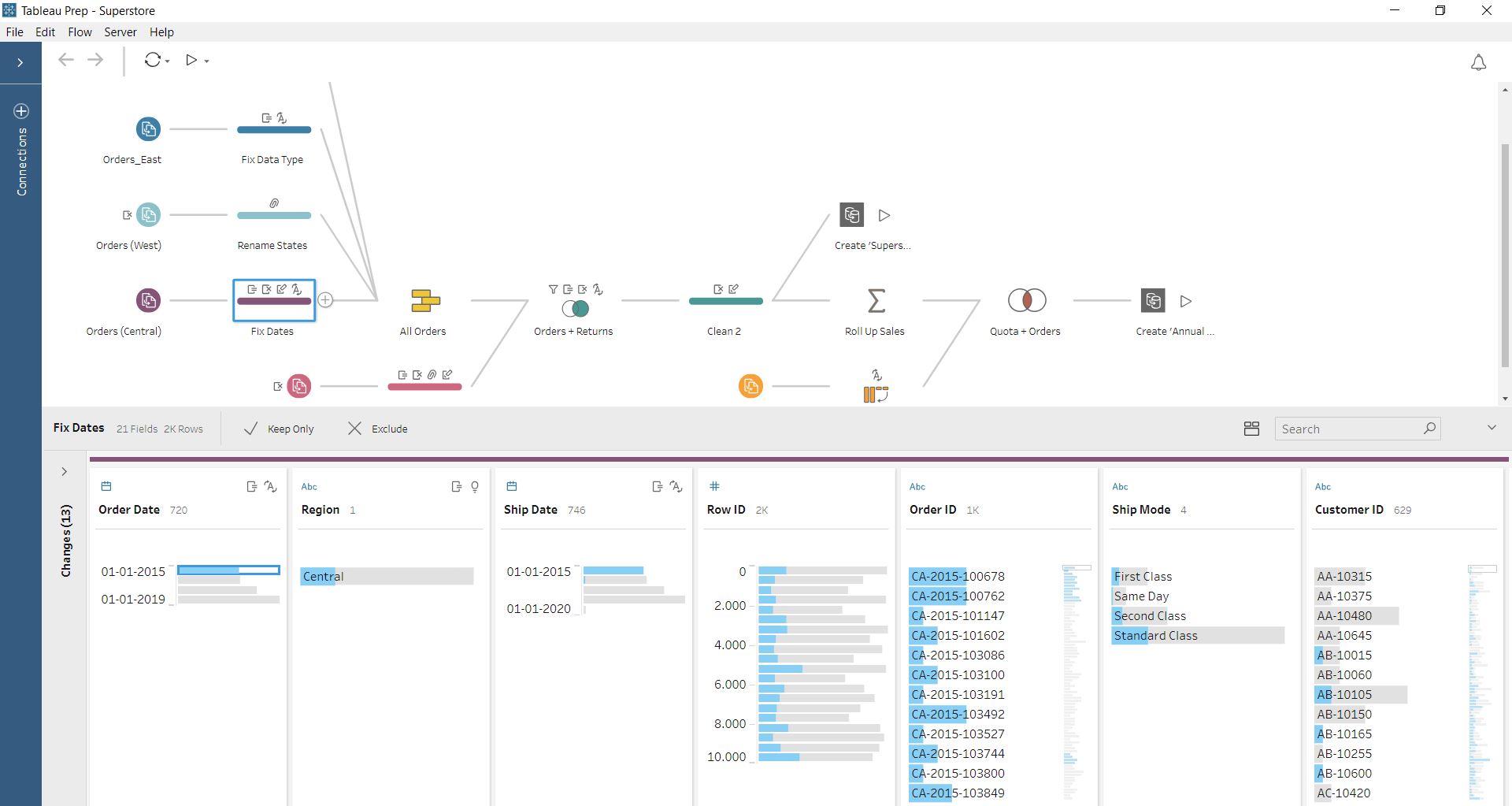Image resolution: width=1512 pixels, height=806 pixels.
Task: Select the orange input step icon
Action: pyautogui.click(x=750, y=386)
